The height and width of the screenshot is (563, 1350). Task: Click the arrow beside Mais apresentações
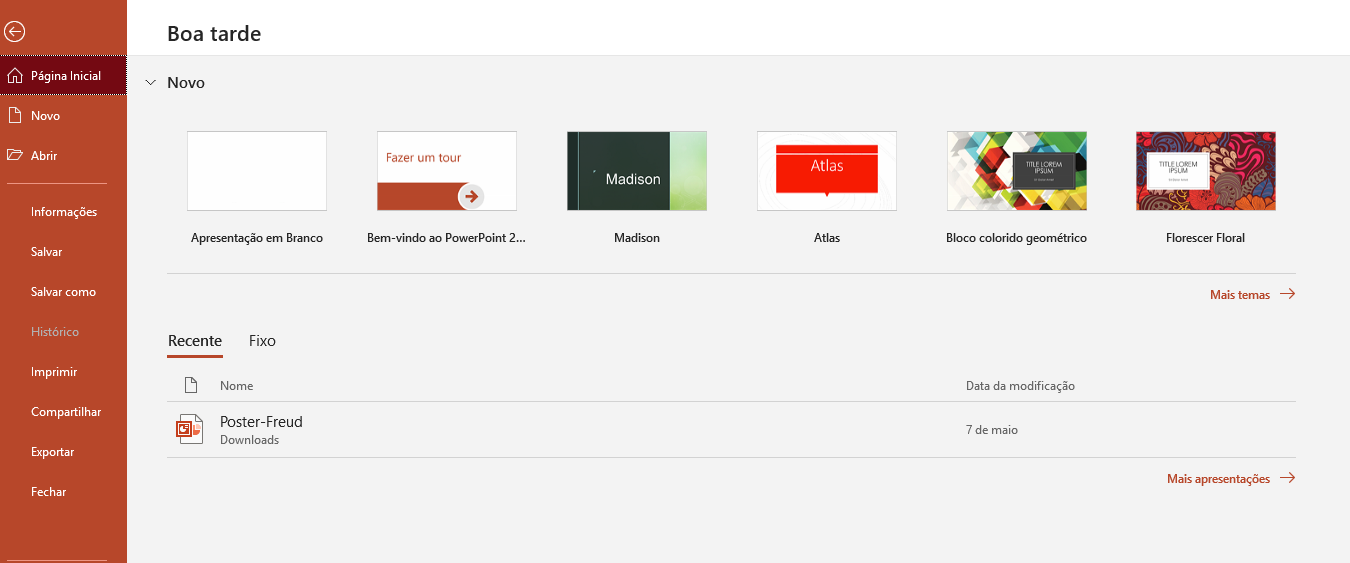1287,478
